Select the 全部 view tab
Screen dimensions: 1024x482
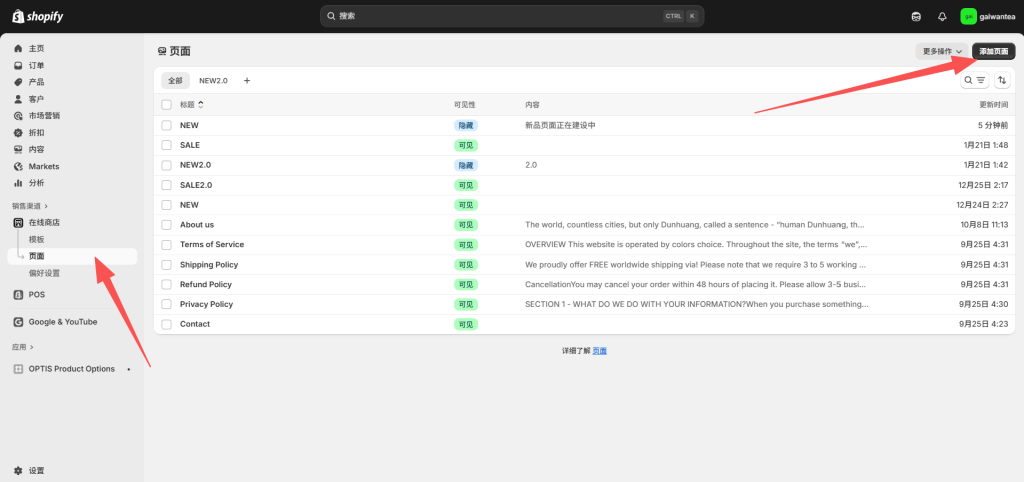click(175, 80)
